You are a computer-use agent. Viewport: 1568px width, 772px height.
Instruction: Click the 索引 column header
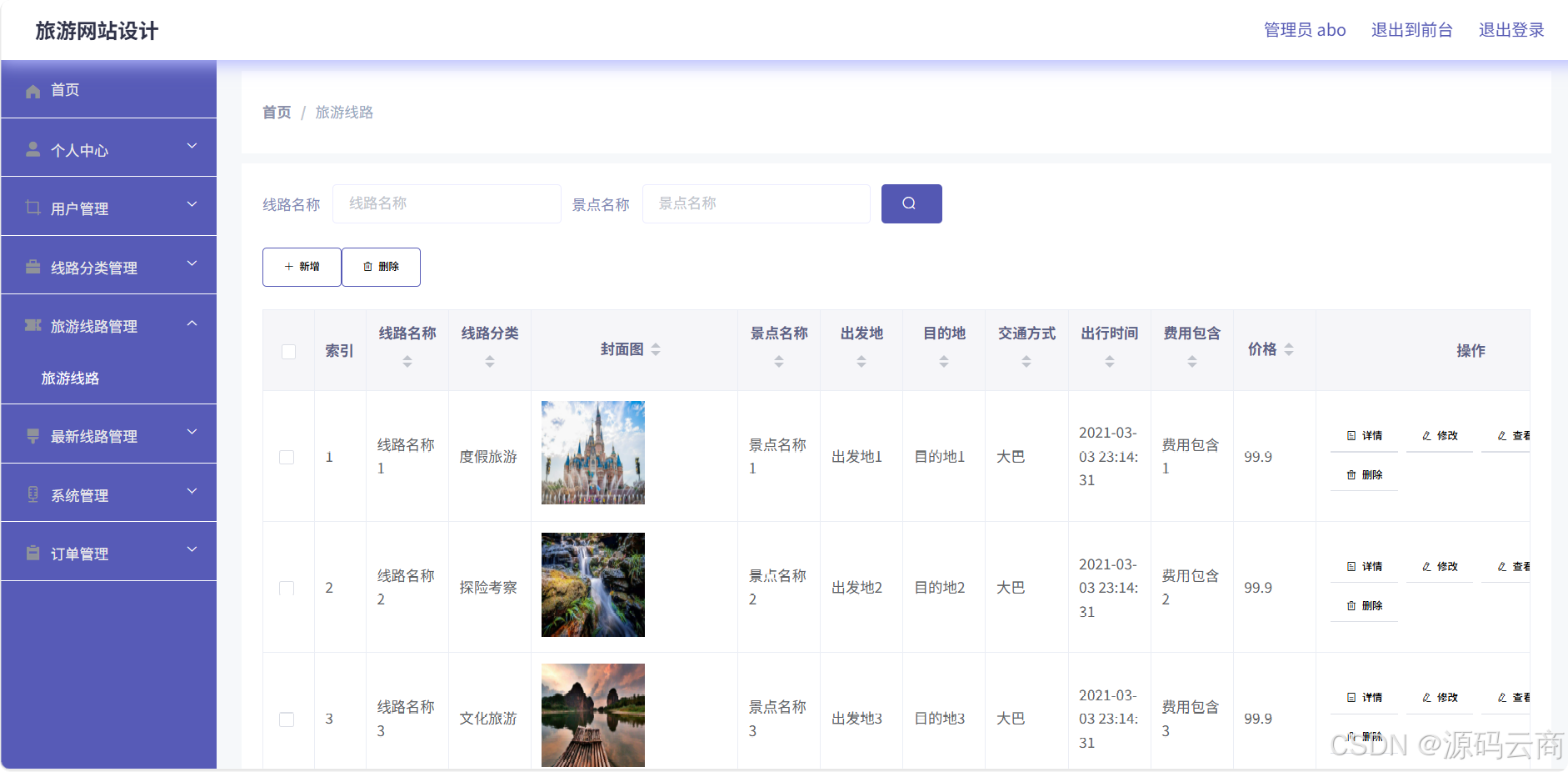click(x=339, y=351)
